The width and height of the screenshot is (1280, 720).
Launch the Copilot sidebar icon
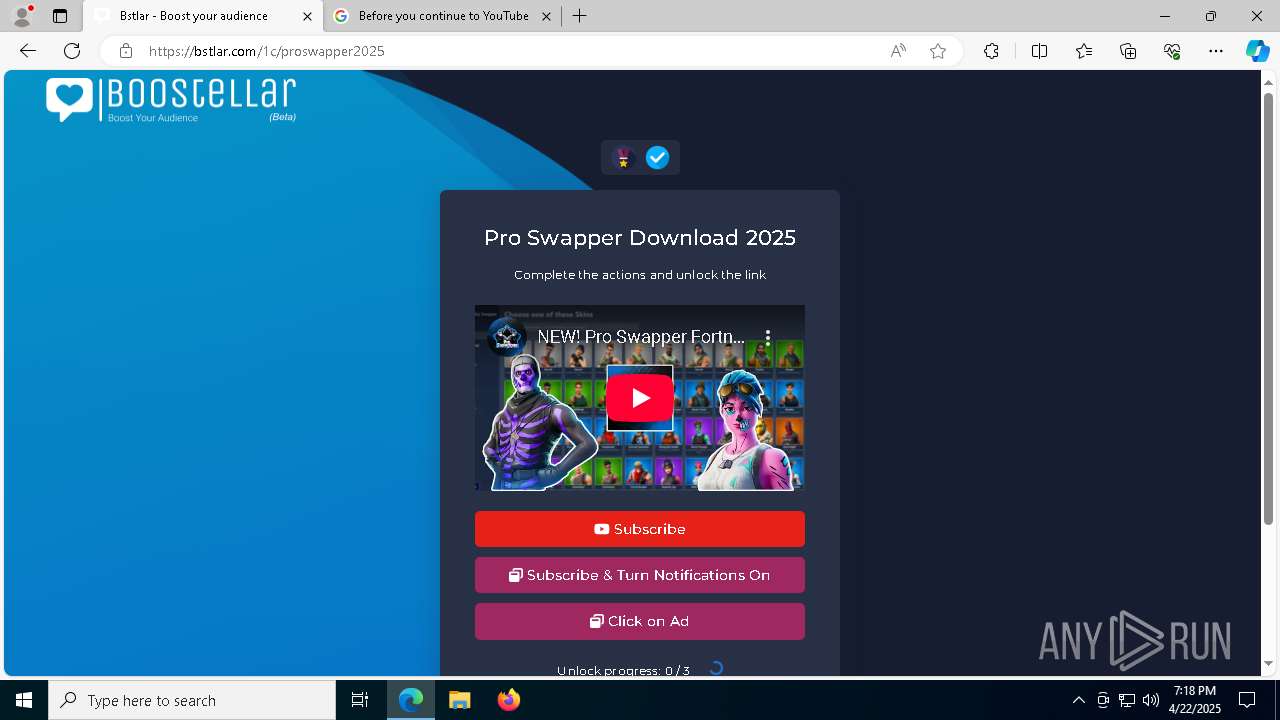click(x=1257, y=51)
